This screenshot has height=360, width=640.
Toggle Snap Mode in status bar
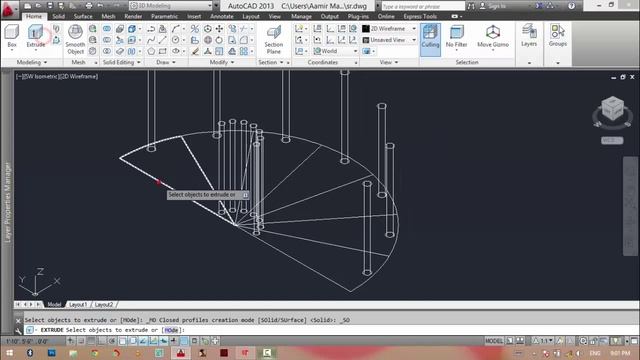click(x=81, y=340)
